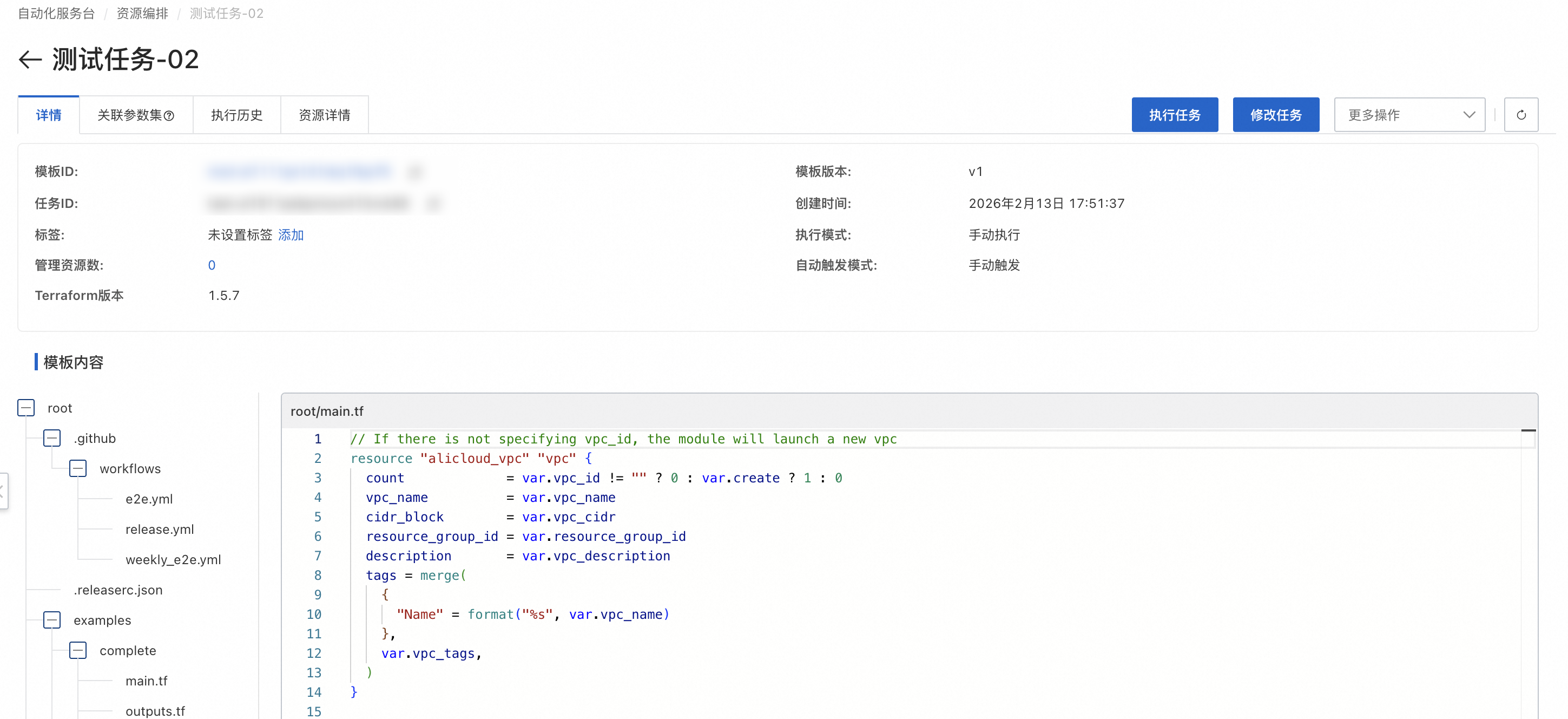Select main.tf under complete folder
1568x719 pixels.
146,681
